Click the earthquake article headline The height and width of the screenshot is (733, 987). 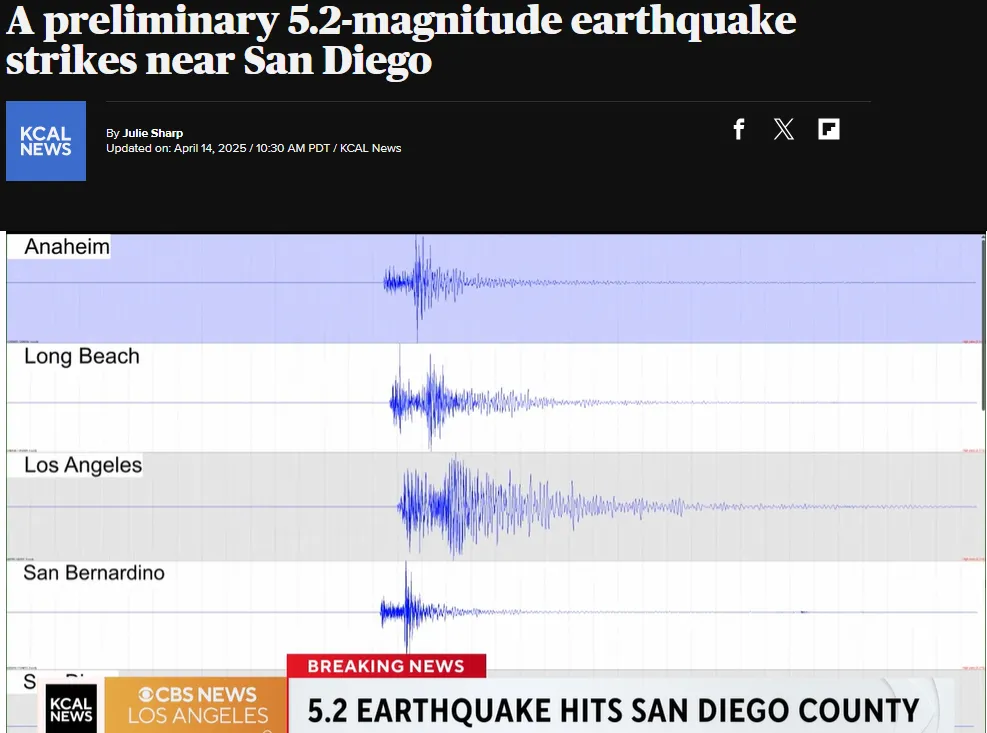[400, 40]
